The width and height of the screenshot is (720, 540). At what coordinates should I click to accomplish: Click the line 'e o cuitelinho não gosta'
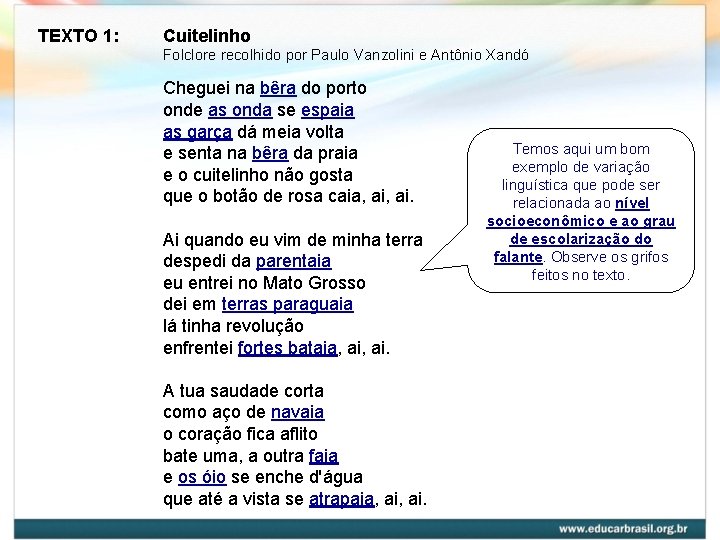click(258, 175)
